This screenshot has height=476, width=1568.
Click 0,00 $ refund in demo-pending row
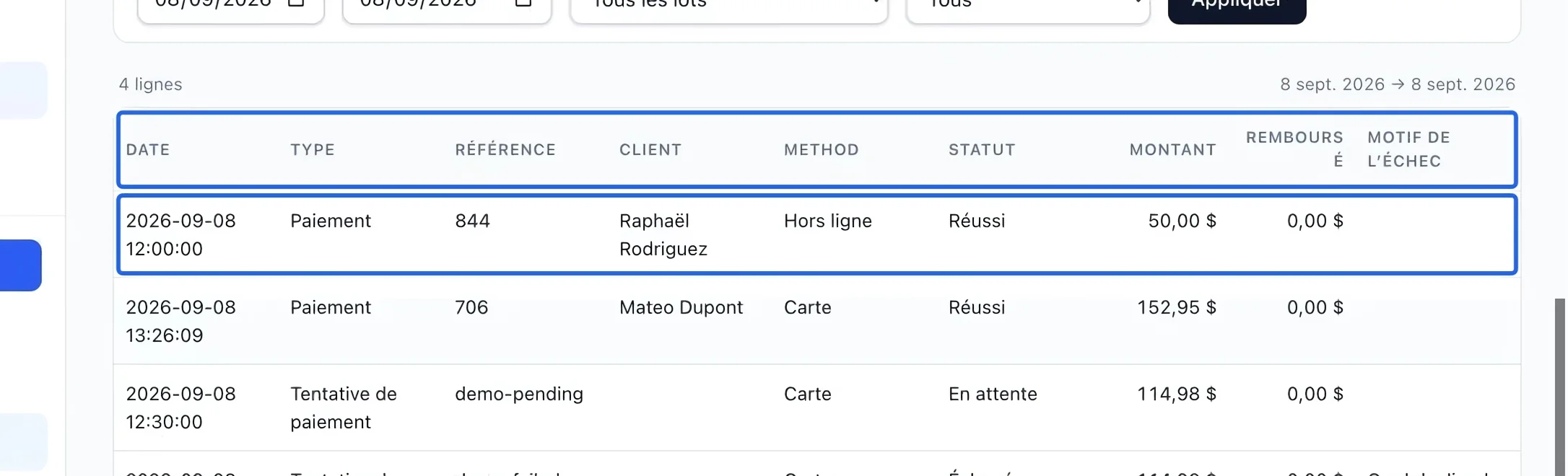(1315, 394)
